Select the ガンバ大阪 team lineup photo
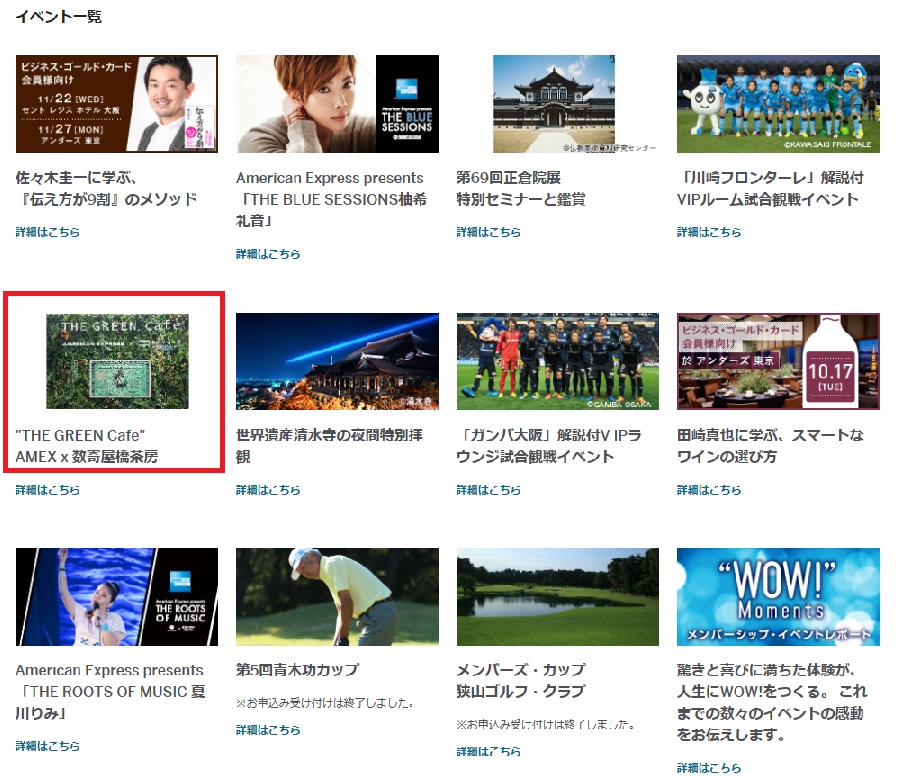 [557, 361]
